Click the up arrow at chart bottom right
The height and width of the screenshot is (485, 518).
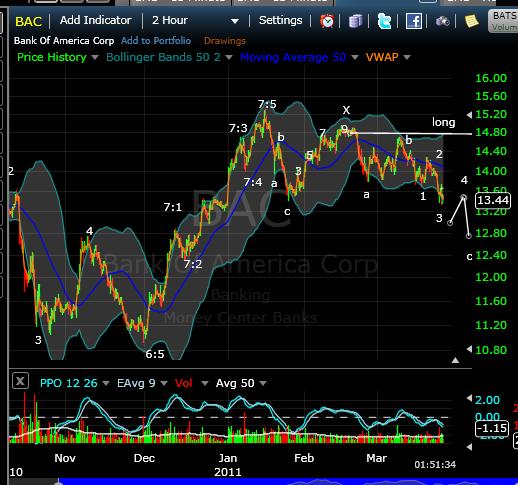pyautogui.click(x=455, y=360)
